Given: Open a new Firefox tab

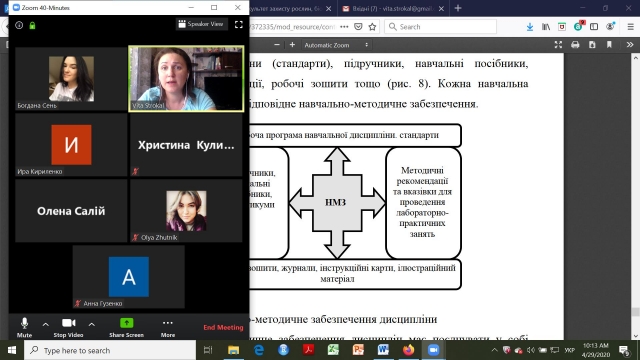Looking at the screenshot, I should [458, 8].
